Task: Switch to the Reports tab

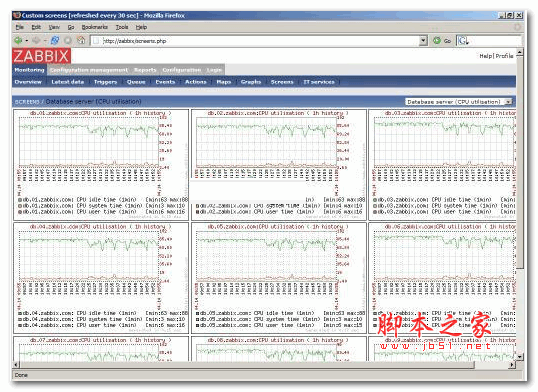Action: tap(145, 70)
